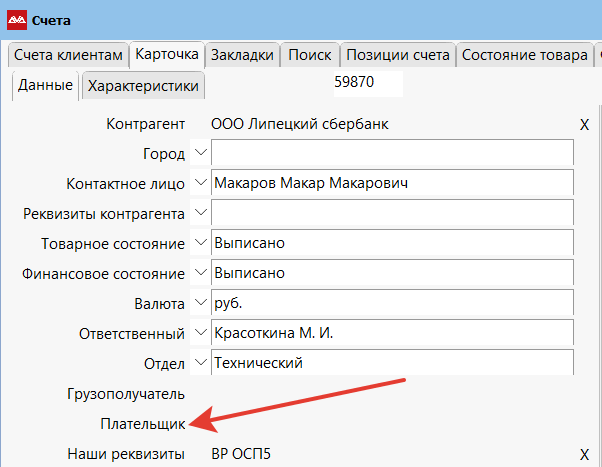Clear Наши реквизиты with the X button
Screen dimensions: 602x467
click(x=585, y=454)
